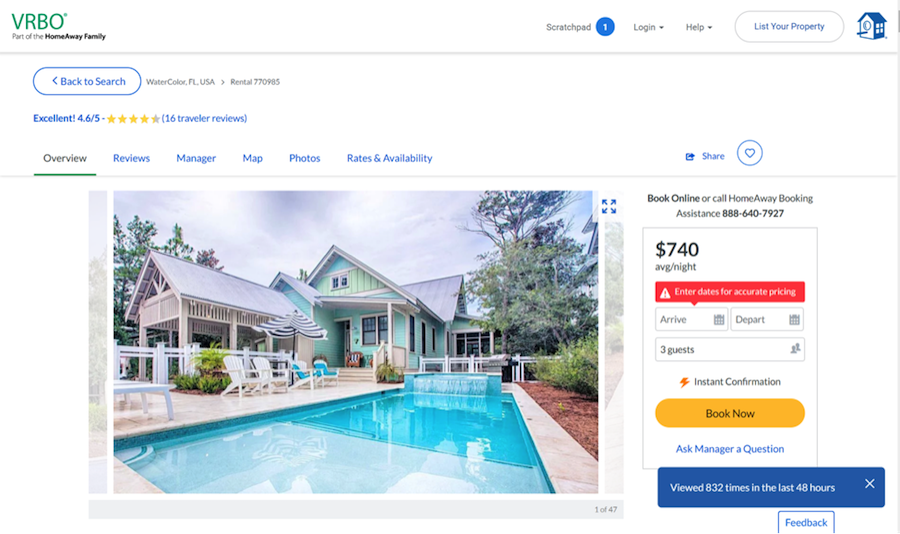Expand the Help dropdown
The height and width of the screenshot is (534, 900).
click(699, 27)
